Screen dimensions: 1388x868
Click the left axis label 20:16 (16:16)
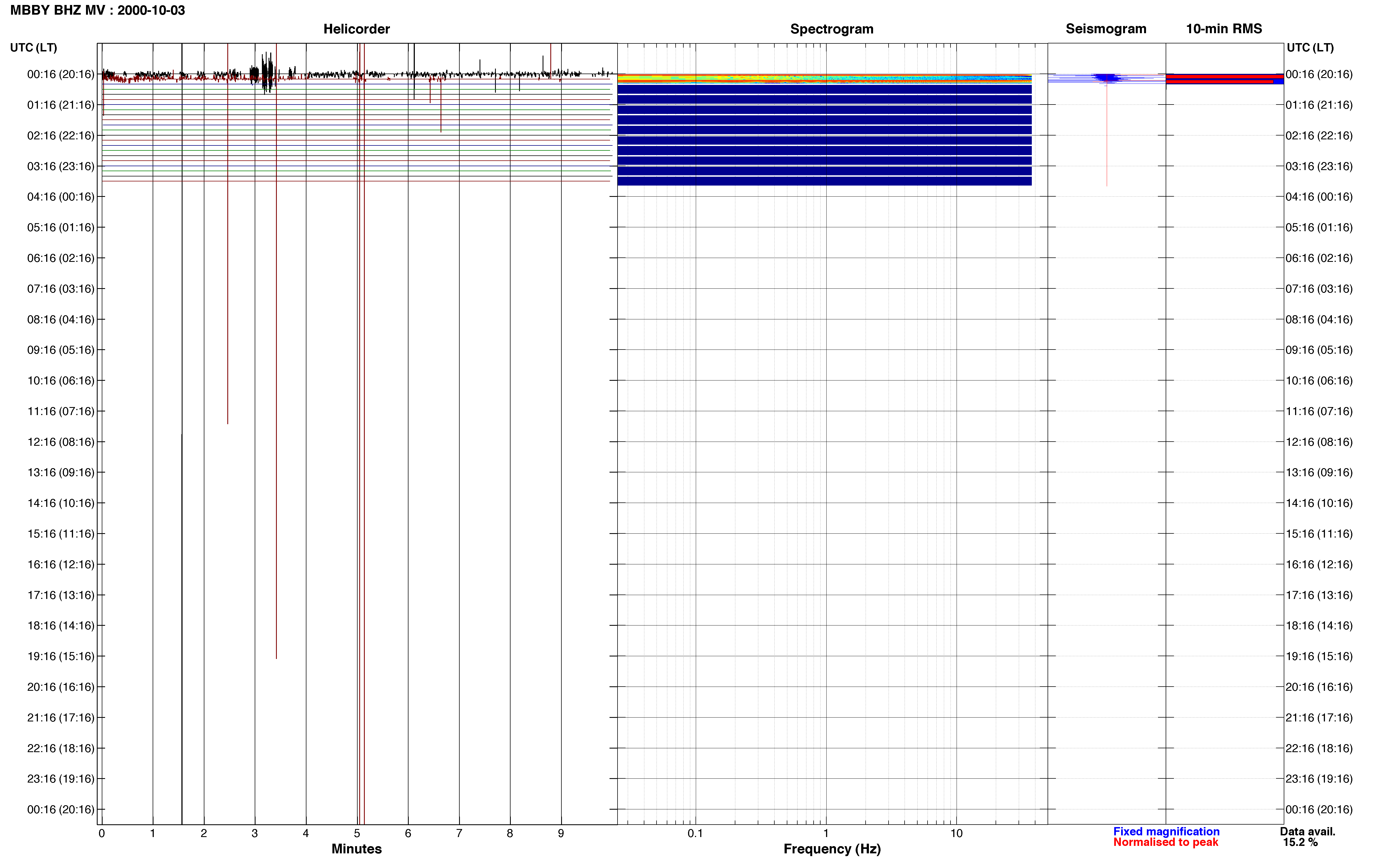(x=61, y=687)
